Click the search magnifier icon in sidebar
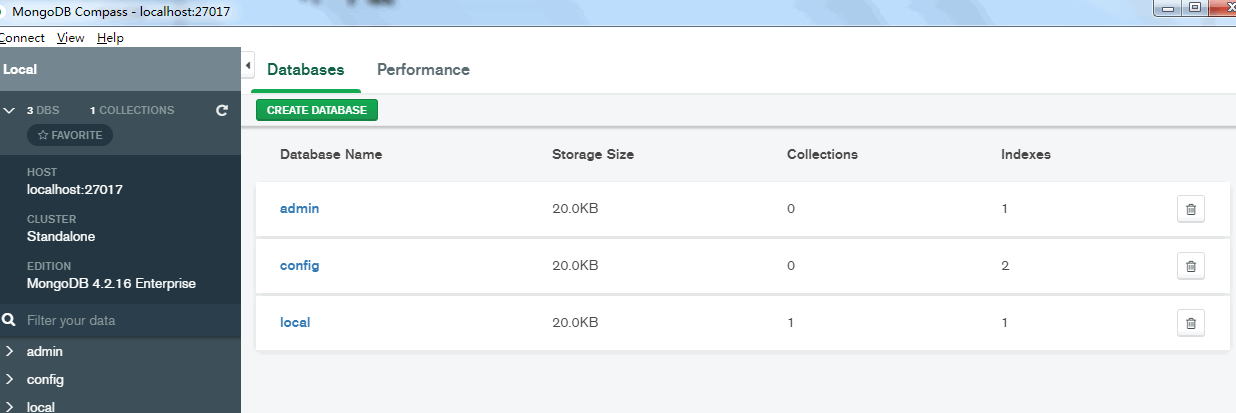1236x413 pixels. tap(9, 321)
